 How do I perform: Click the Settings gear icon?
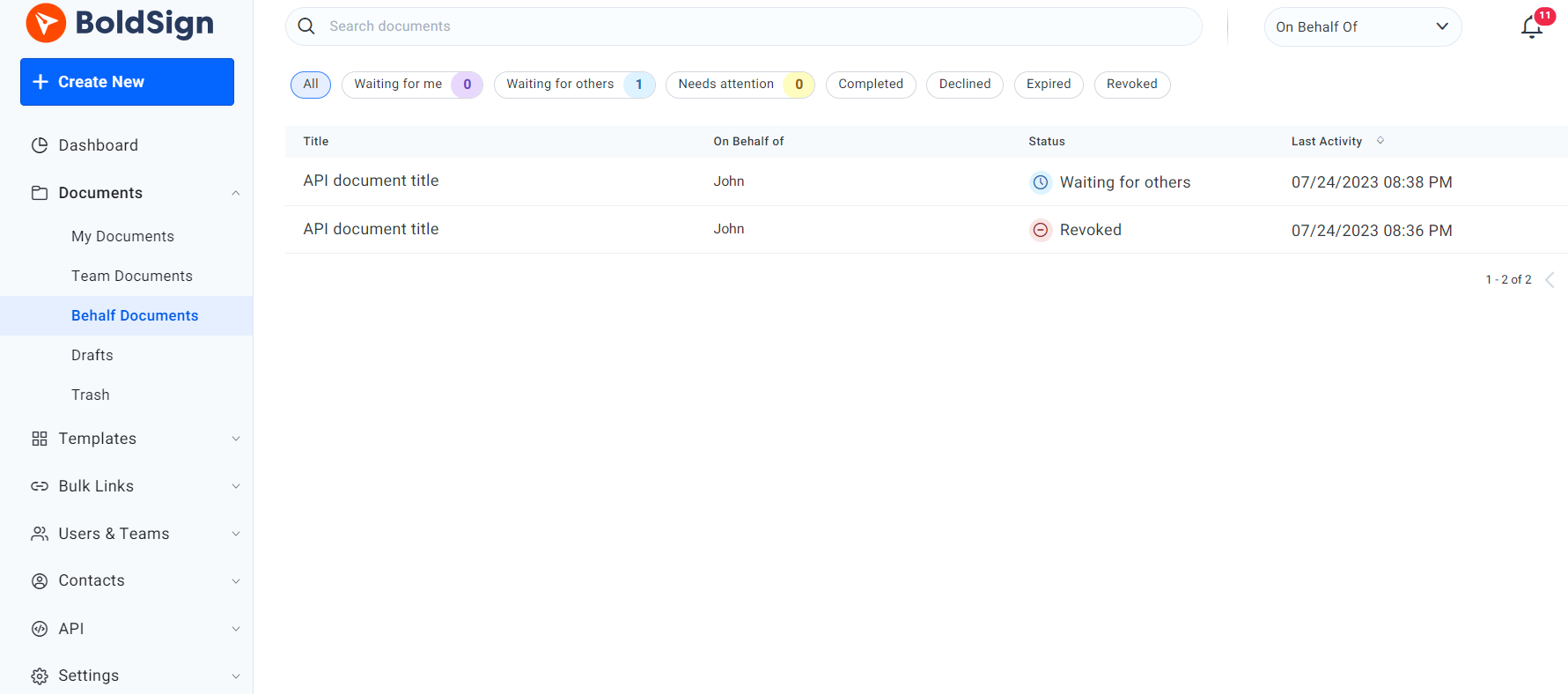point(40,676)
